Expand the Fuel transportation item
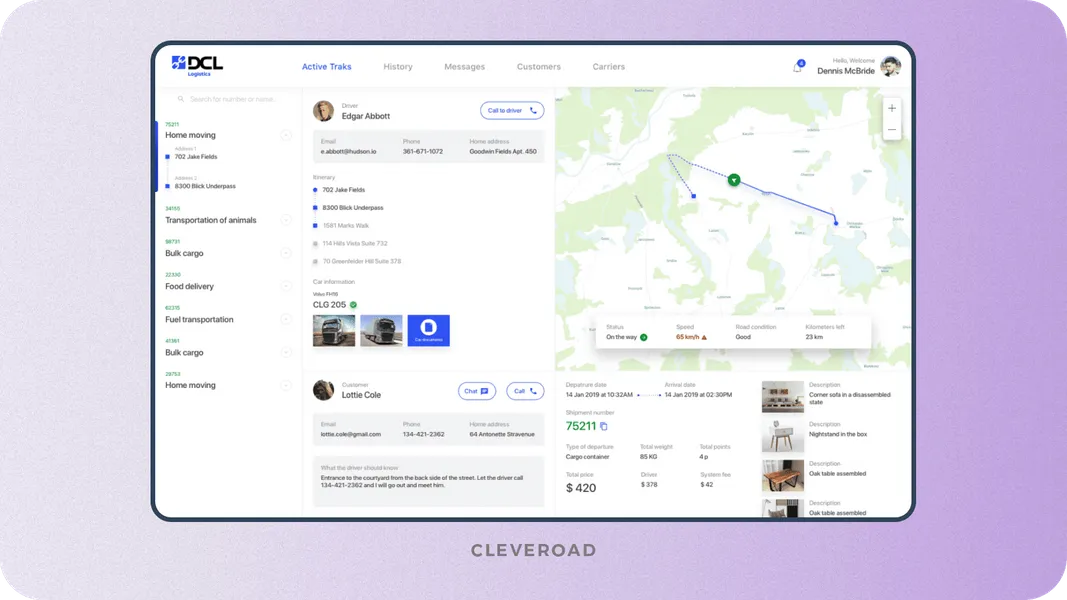This screenshot has width=1067, height=600. point(286,319)
